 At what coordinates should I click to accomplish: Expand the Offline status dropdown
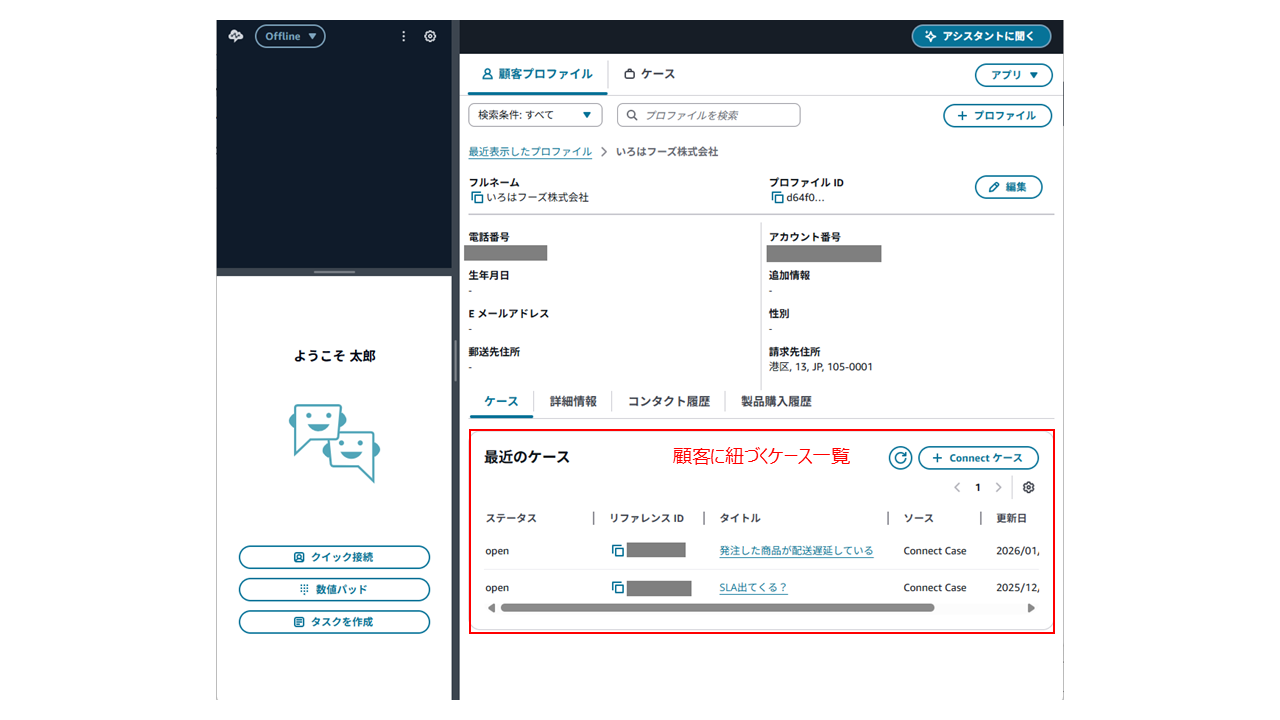[x=290, y=36]
